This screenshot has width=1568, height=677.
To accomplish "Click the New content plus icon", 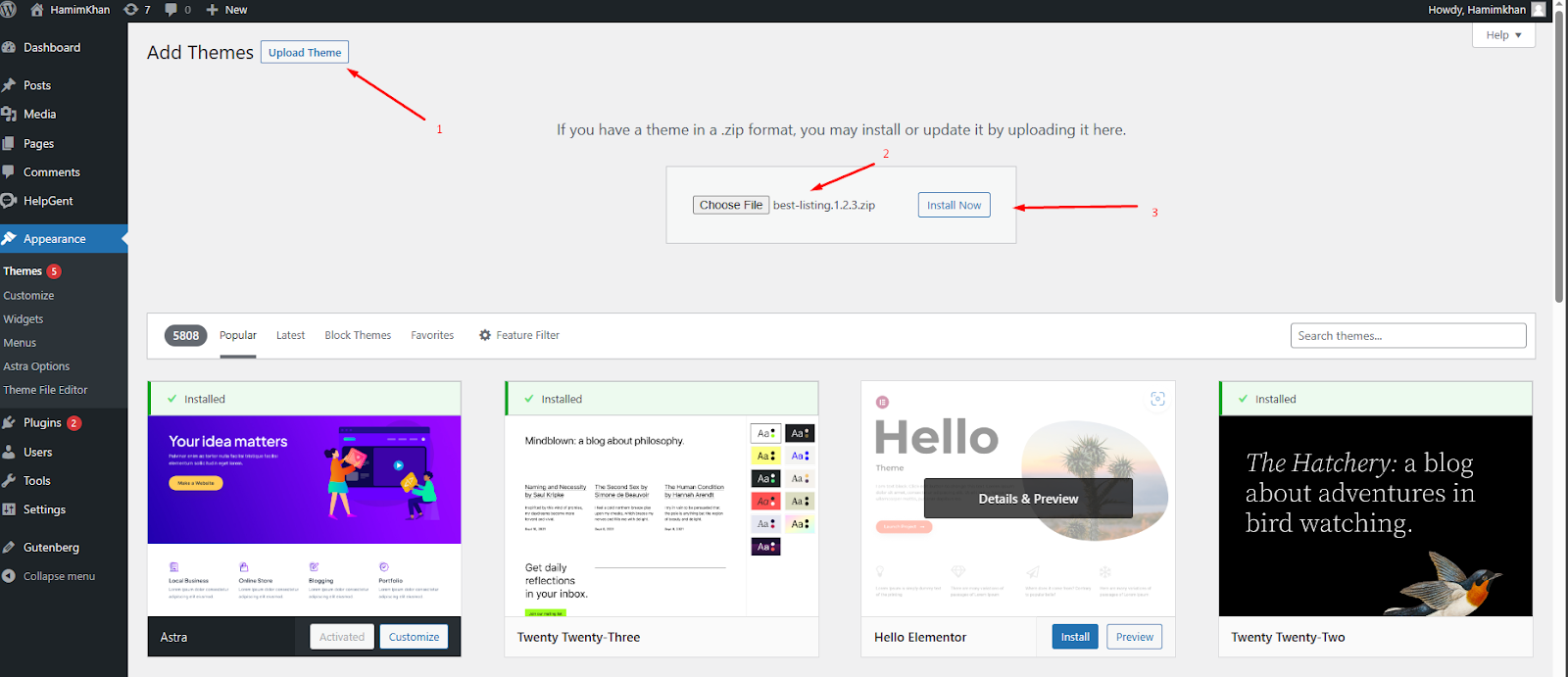I will click(212, 10).
